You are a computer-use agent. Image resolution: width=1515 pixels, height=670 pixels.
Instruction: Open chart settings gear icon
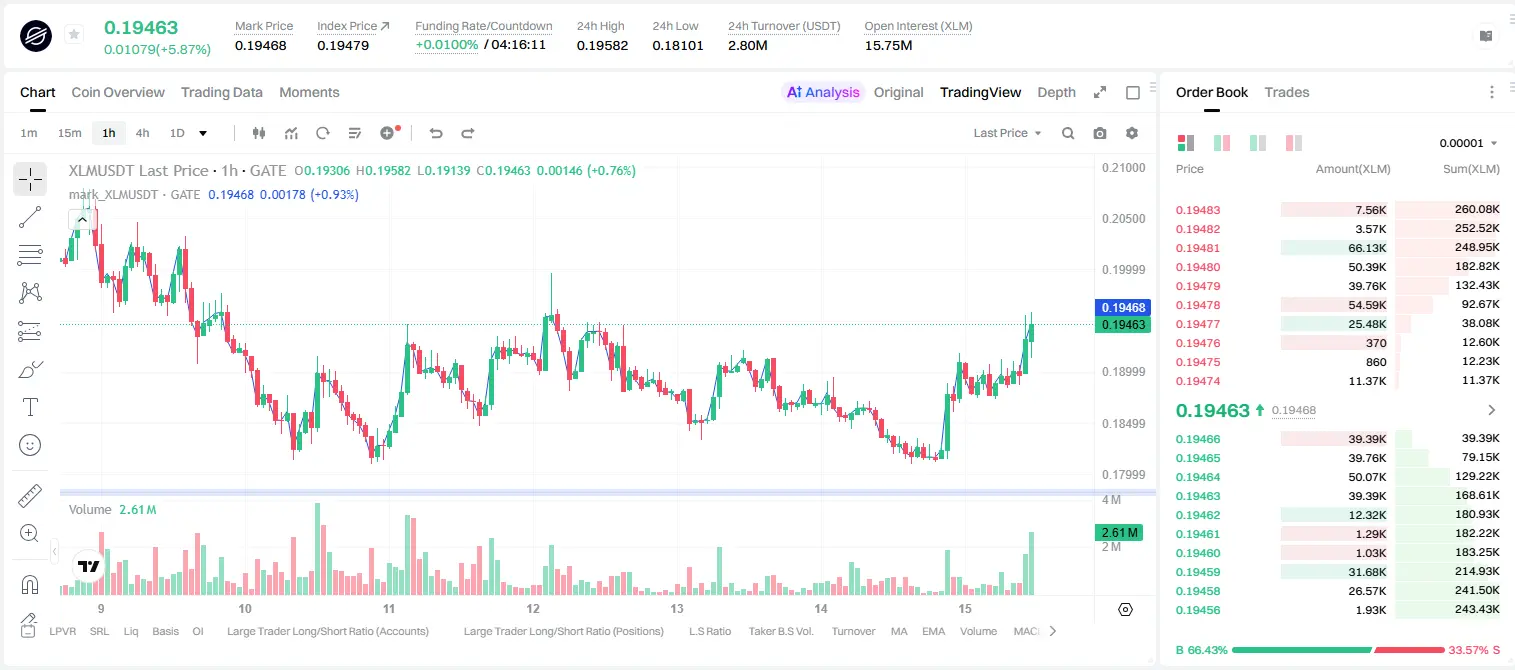tap(1132, 133)
